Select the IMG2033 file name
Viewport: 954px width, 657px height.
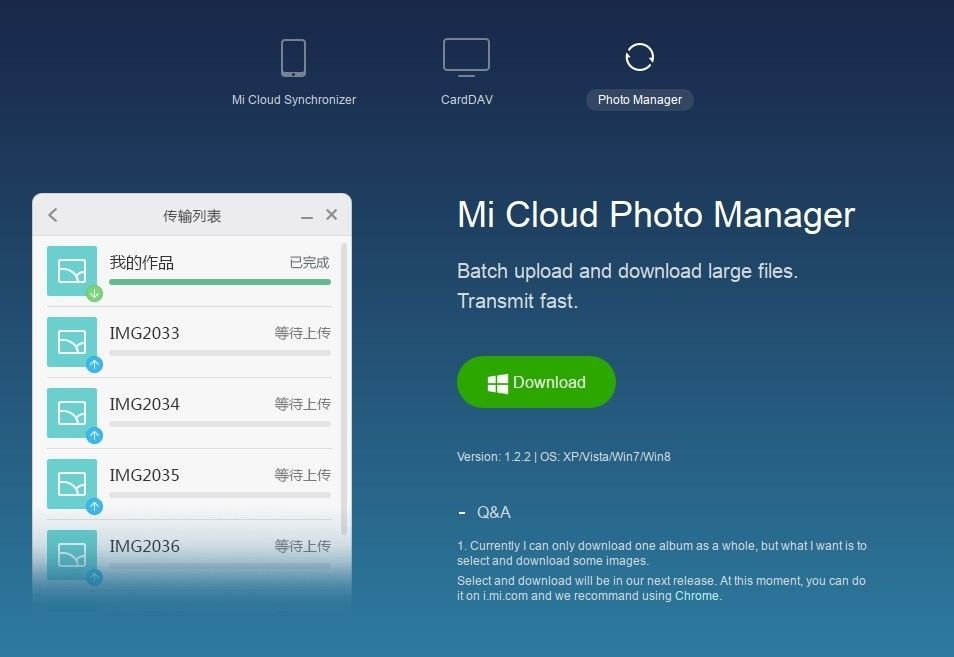pyautogui.click(x=144, y=333)
